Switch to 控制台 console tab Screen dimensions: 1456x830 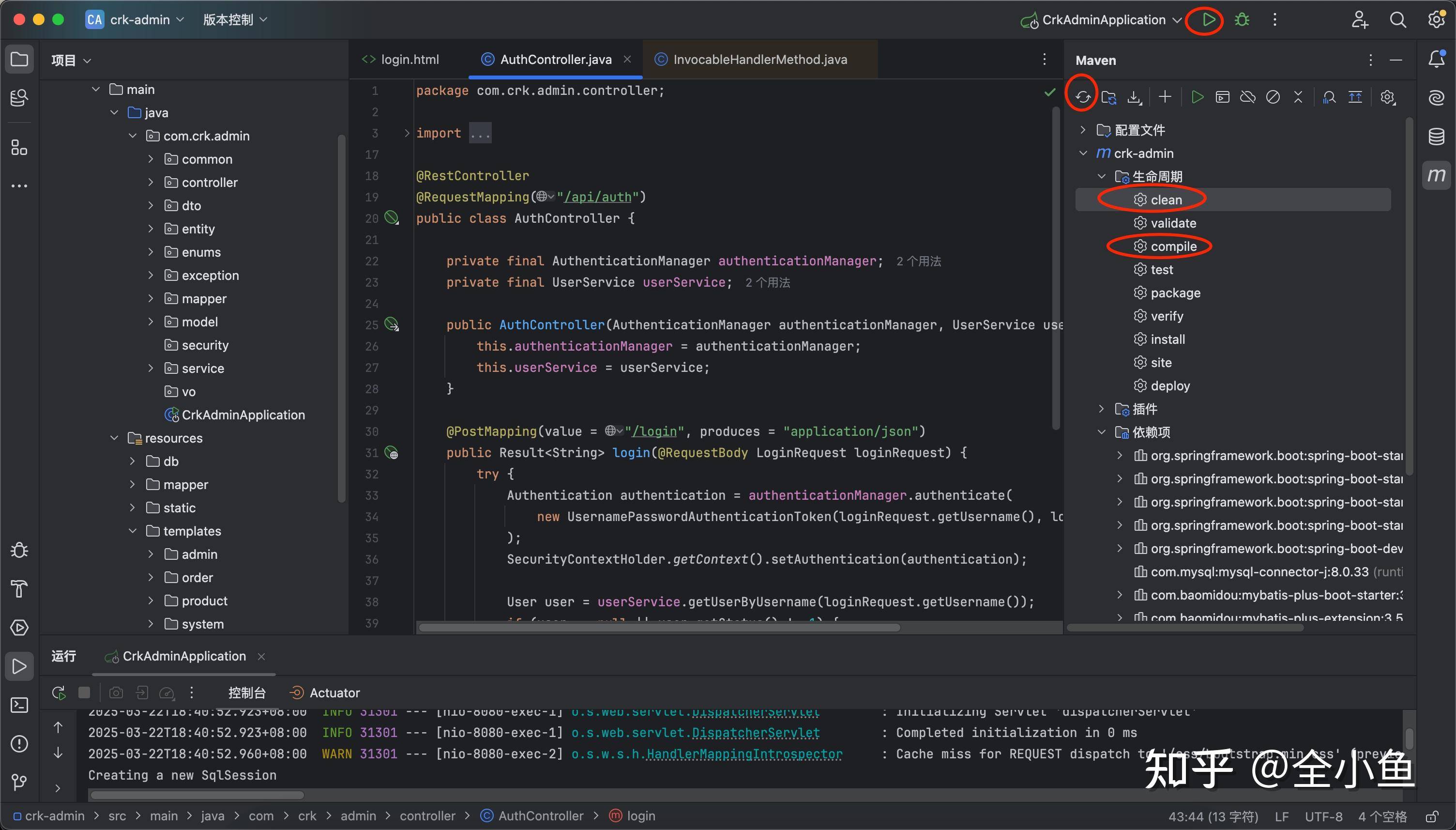(247, 692)
